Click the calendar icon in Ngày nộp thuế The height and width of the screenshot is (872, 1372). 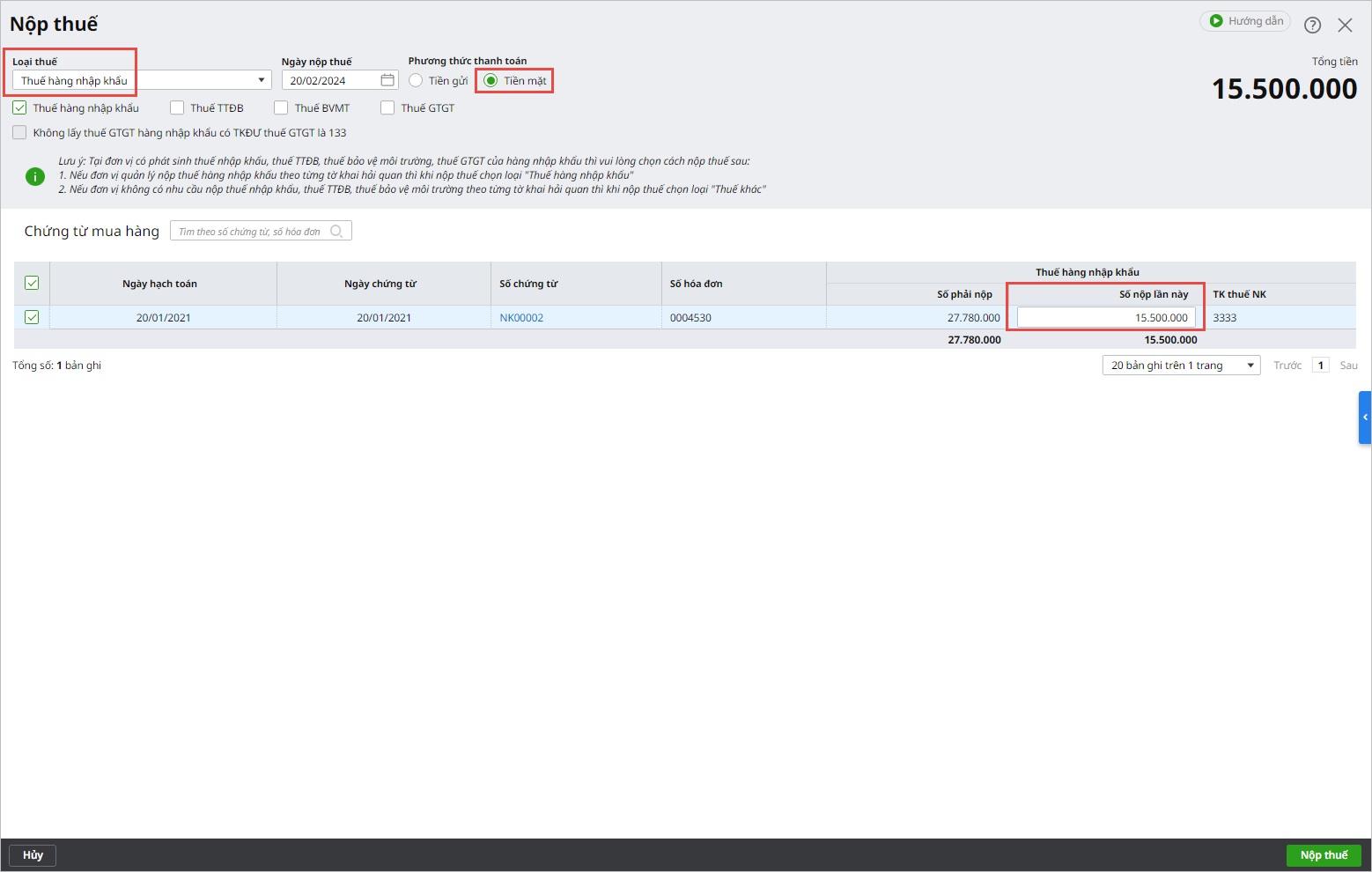[x=387, y=80]
